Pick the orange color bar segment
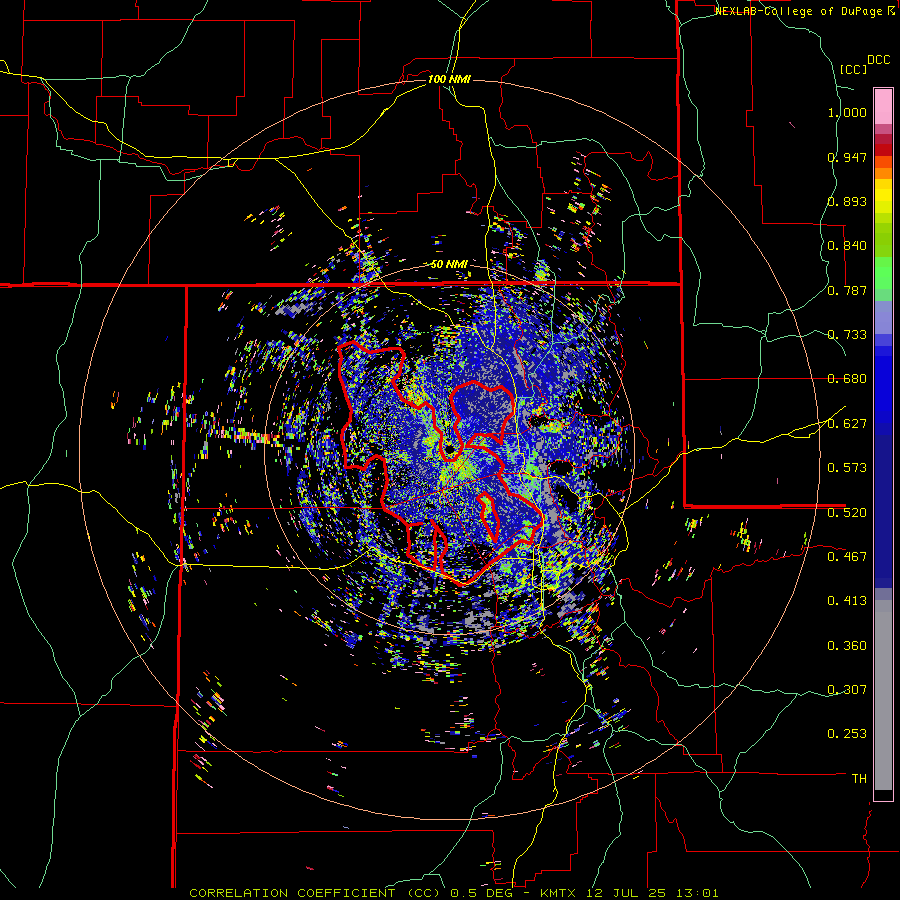 point(883,173)
